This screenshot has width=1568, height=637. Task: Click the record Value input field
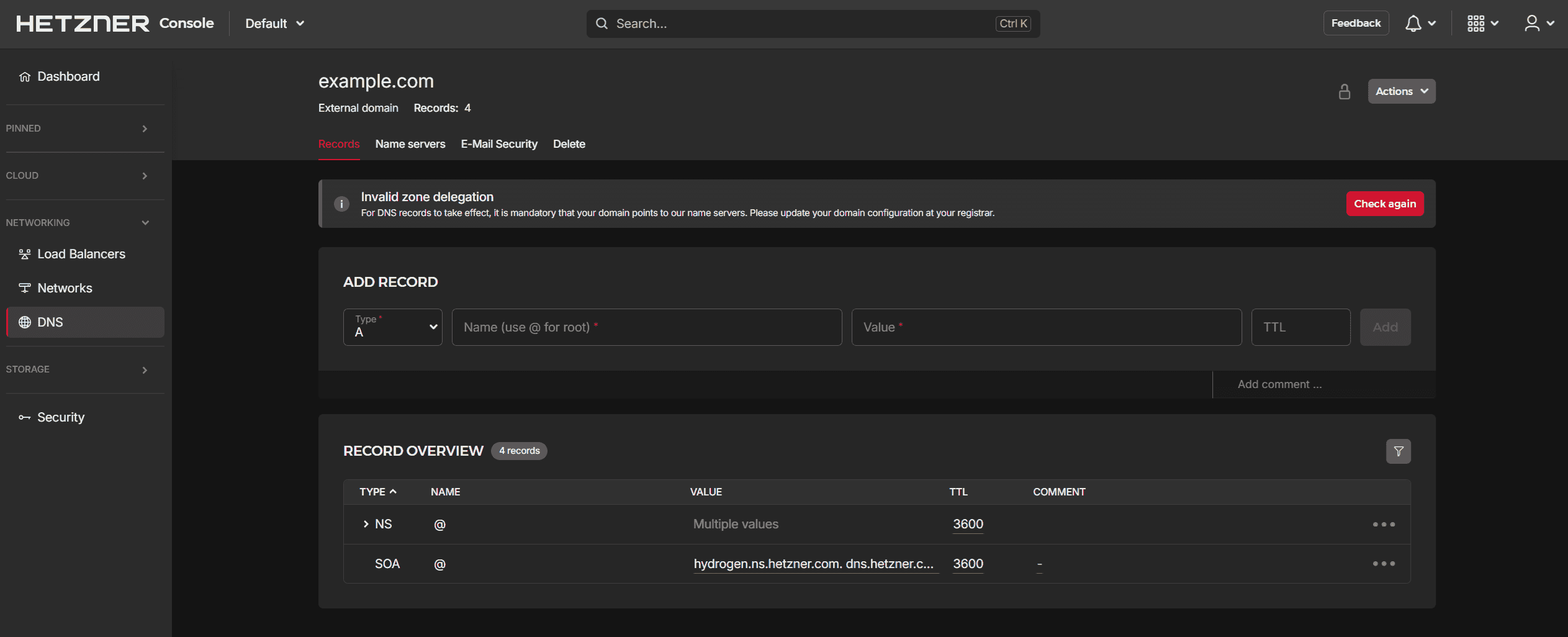pos(1046,327)
